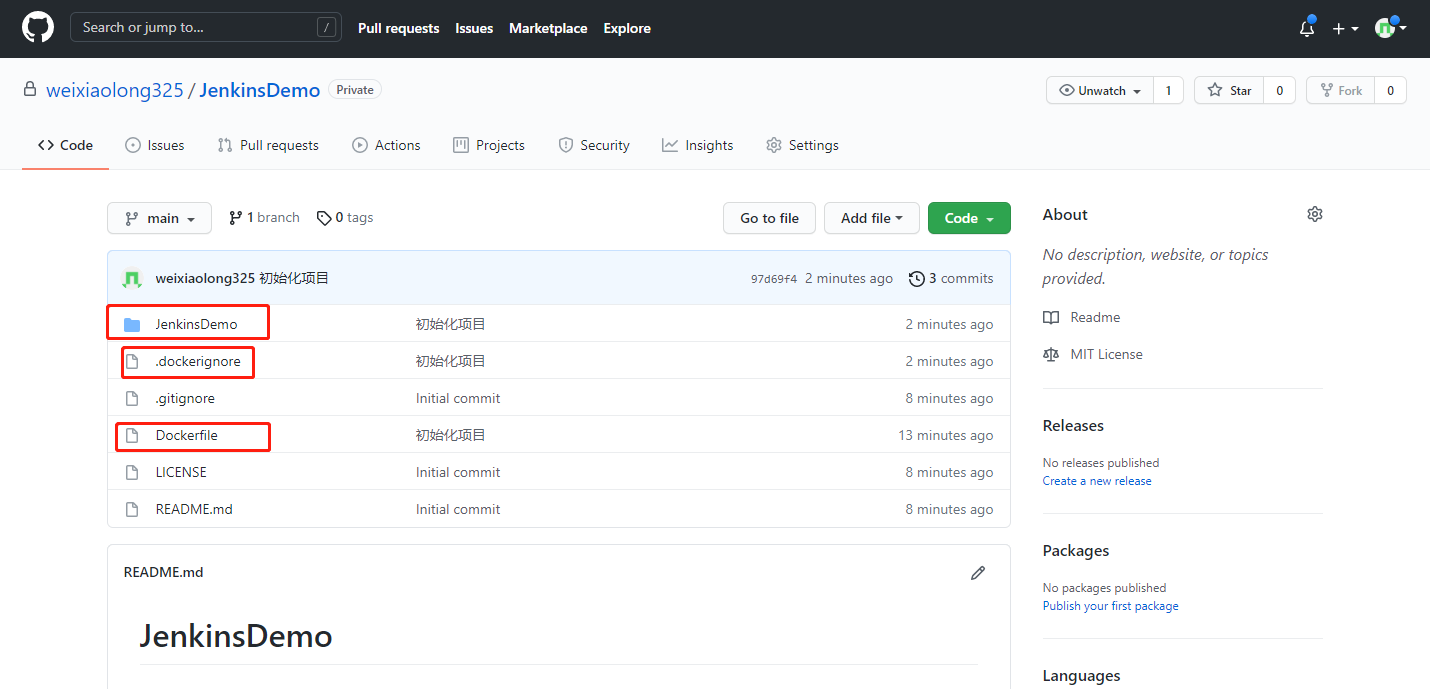
Task: Open the JenkinsDemo folder
Action: pos(196,324)
